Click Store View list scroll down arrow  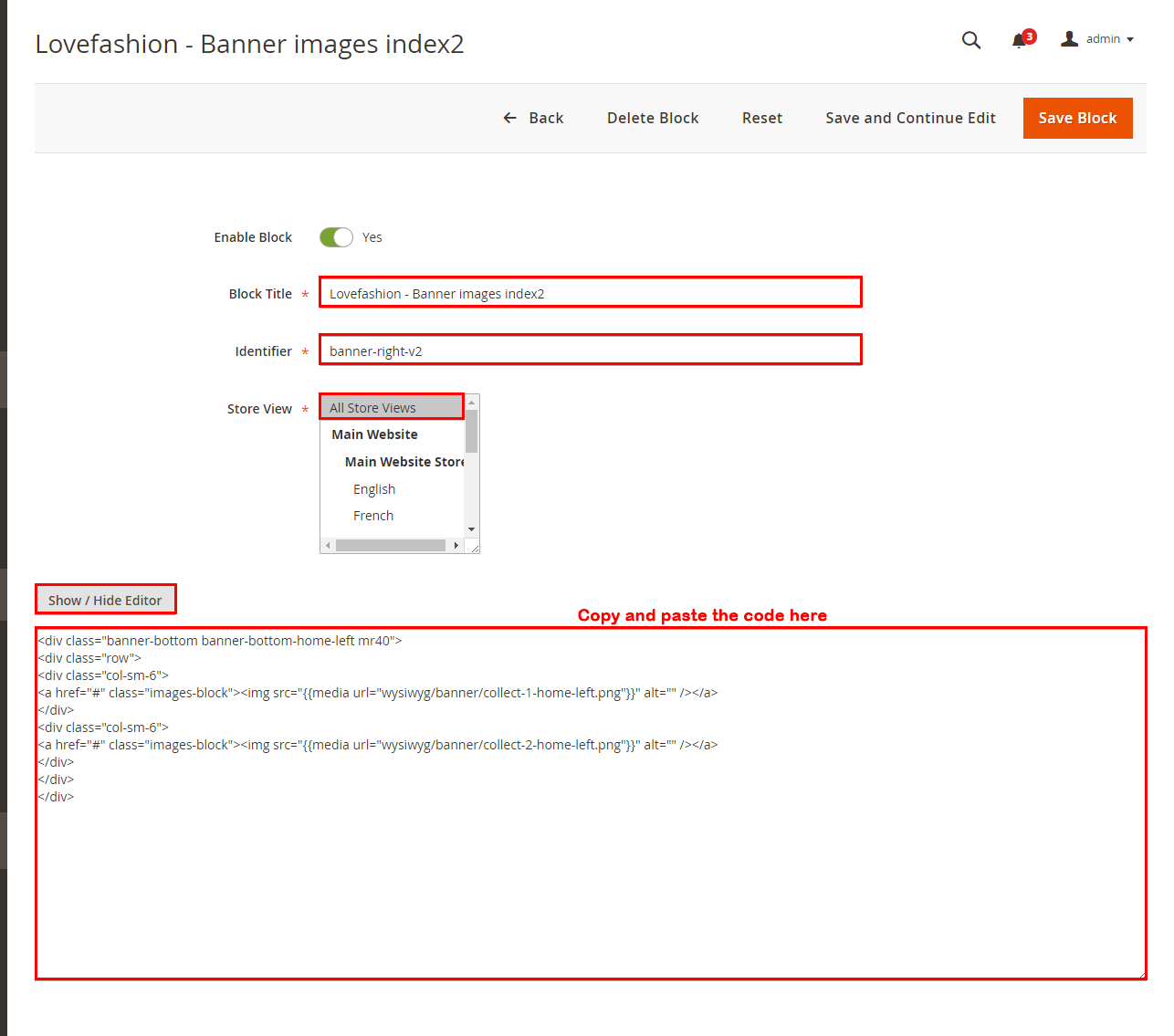click(472, 529)
